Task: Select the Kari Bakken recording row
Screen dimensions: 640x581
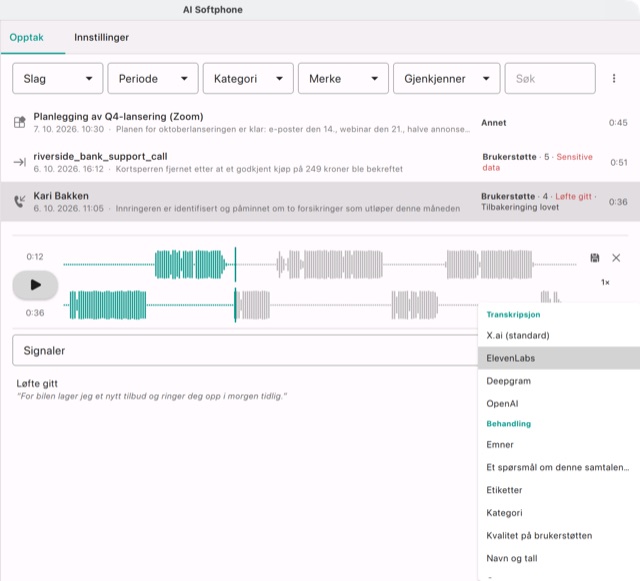Action: click(x=320, y=202)
